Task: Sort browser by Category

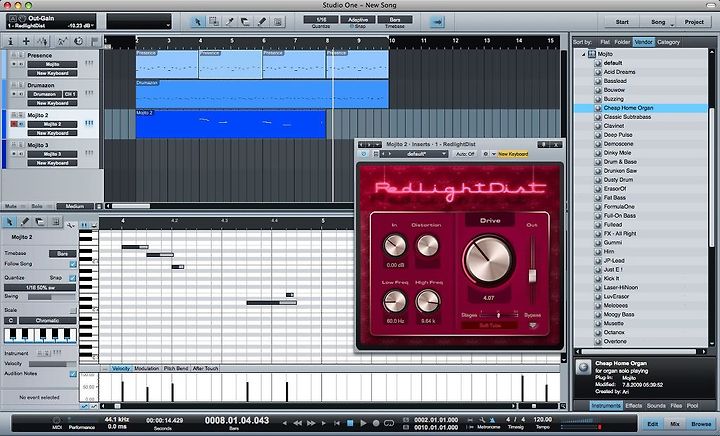Action: 668,42
